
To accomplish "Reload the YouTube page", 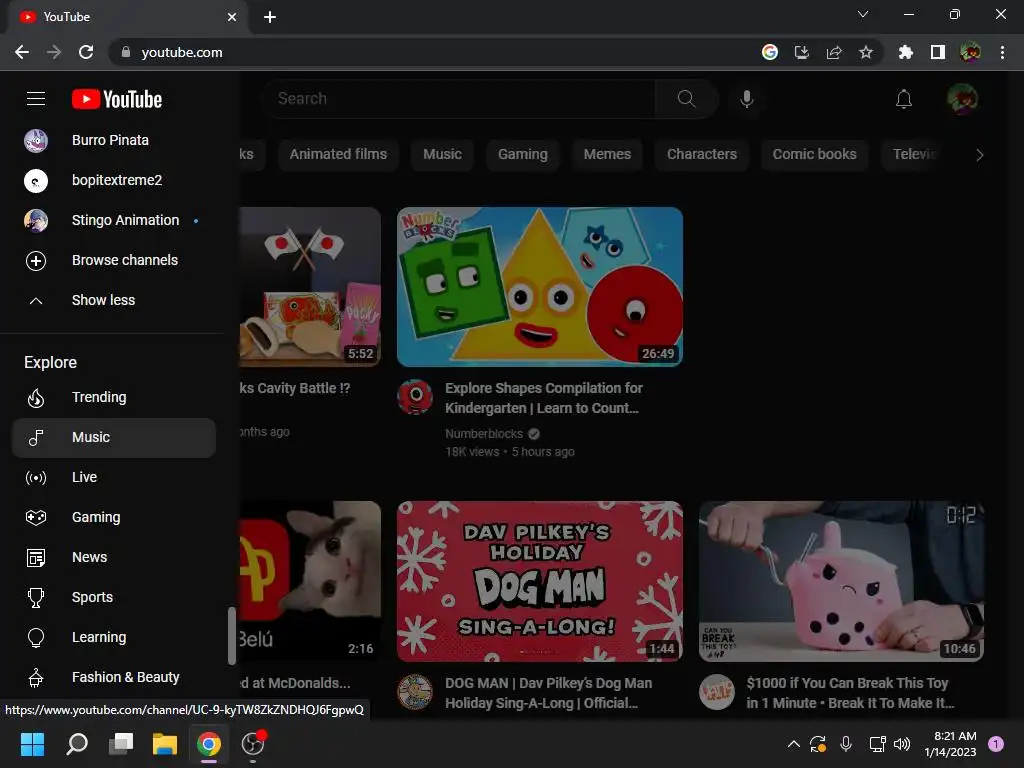I will 86,52.
